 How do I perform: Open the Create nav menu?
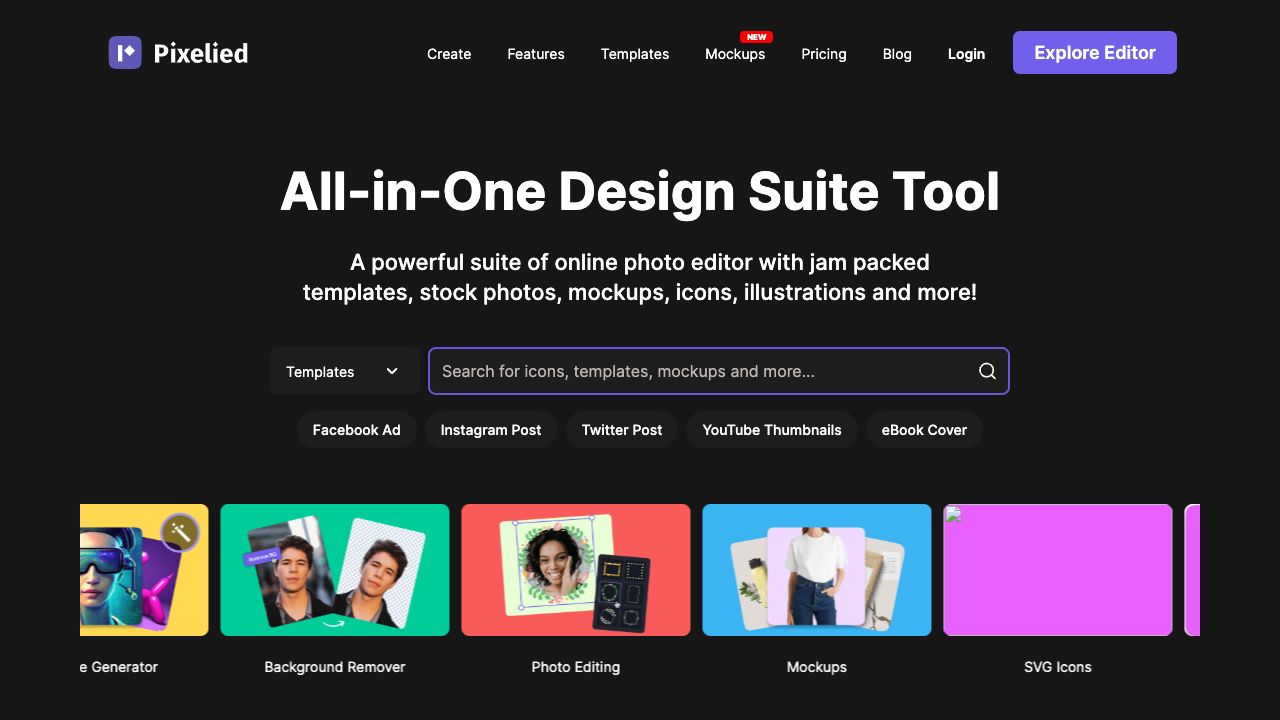click(449, 54)
